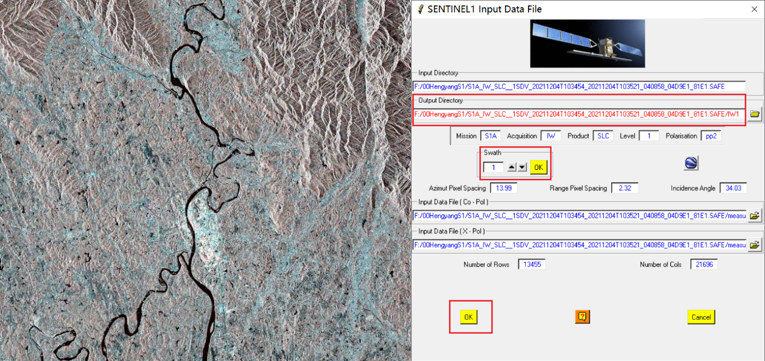
Task: Click the Sentinel-1 satellite image
Action: 587,43
